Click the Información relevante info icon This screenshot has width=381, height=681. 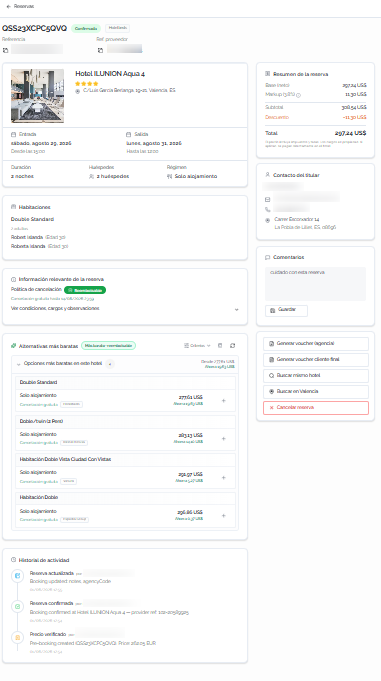pos(13,279)
